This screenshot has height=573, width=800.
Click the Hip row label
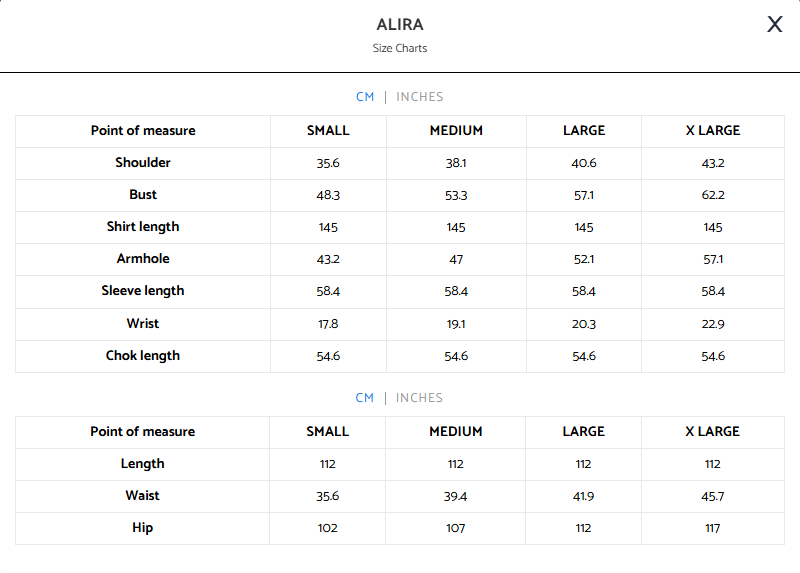pos(142,528)
